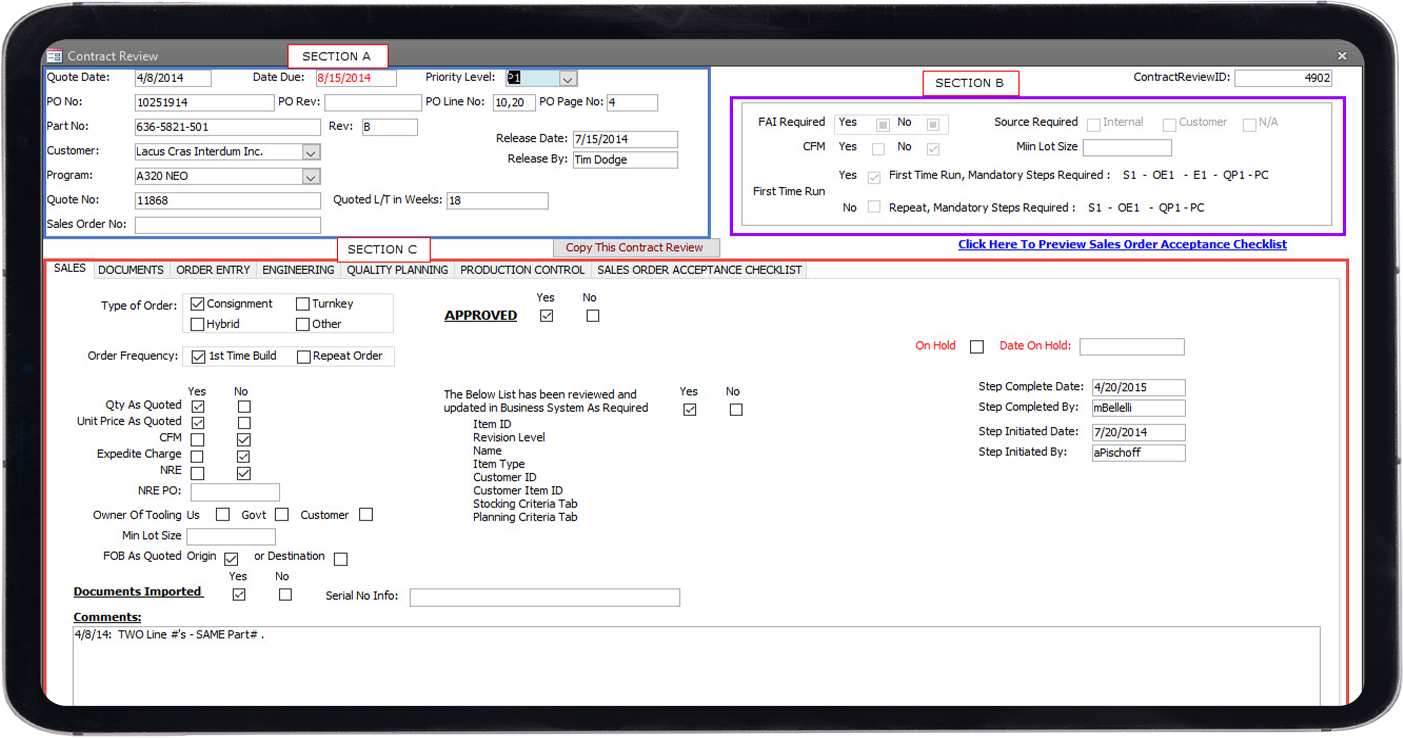Check the On Hold checkbox
The image size is (1403, 738).
click(977, 347)
